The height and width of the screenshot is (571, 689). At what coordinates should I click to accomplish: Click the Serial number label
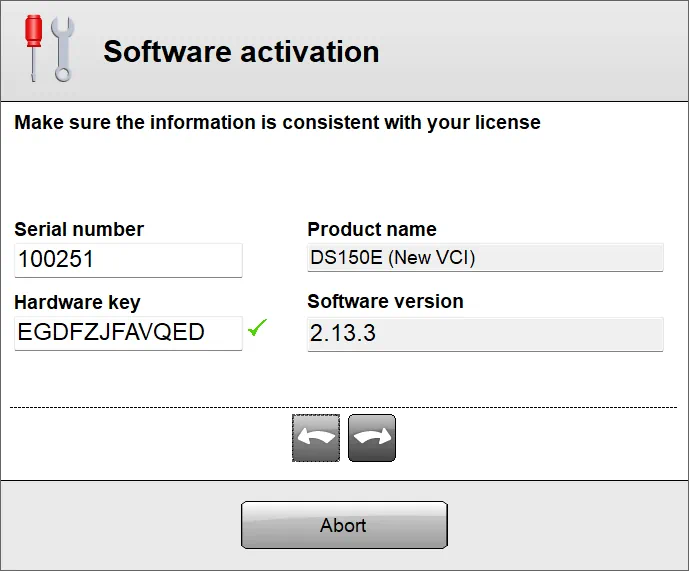(79, 229)
